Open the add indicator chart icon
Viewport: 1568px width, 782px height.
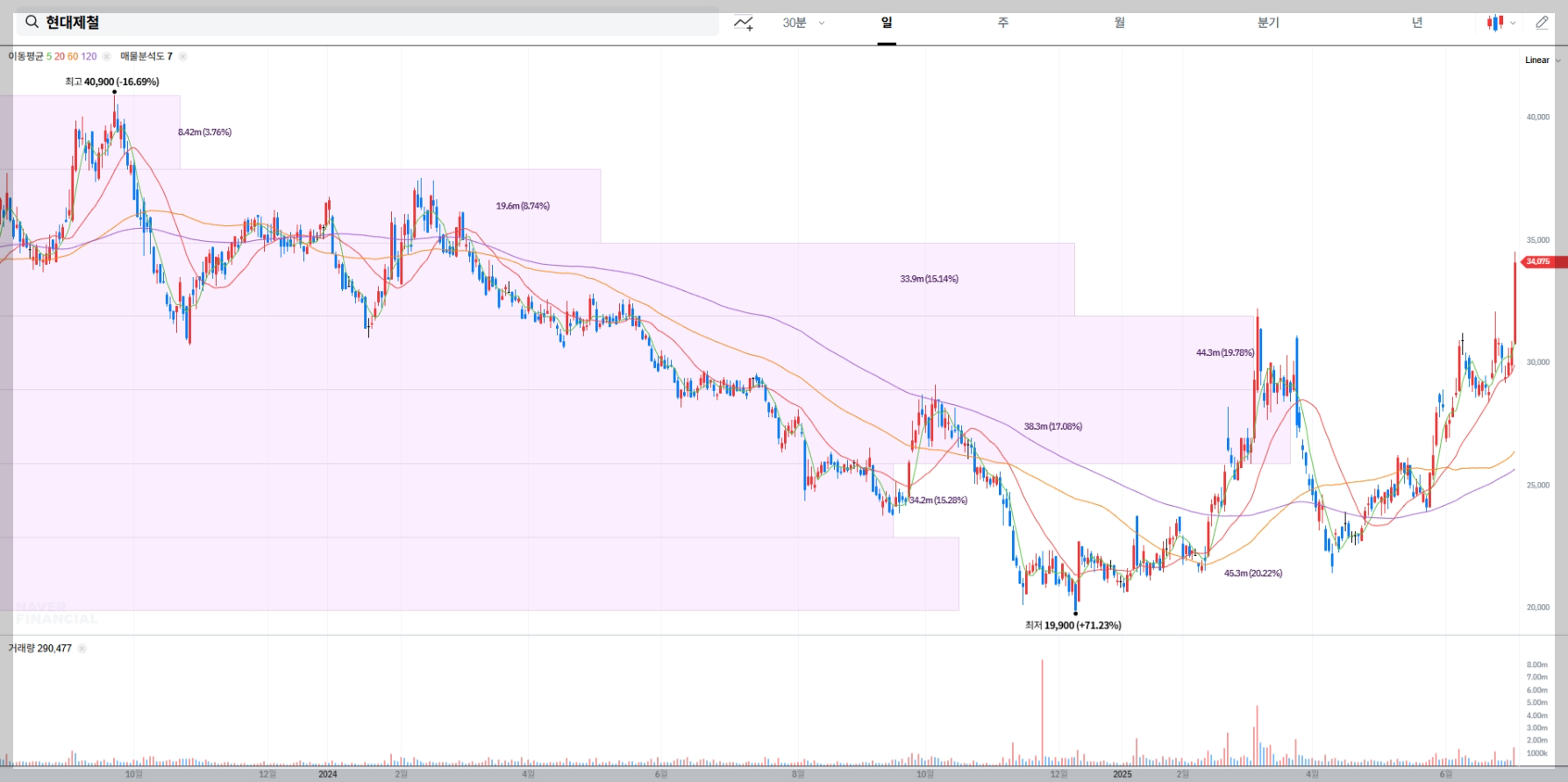744,24
